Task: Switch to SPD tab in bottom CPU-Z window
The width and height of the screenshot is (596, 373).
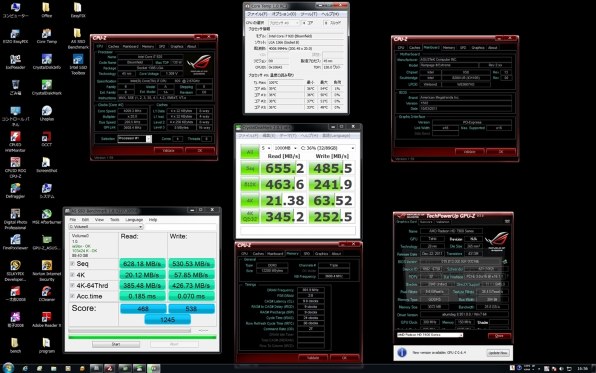Action: pos(306,253)
